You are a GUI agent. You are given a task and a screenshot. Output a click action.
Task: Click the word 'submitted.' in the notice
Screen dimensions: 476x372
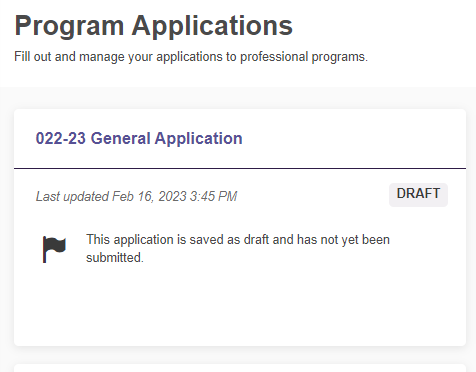coord(115,258)
